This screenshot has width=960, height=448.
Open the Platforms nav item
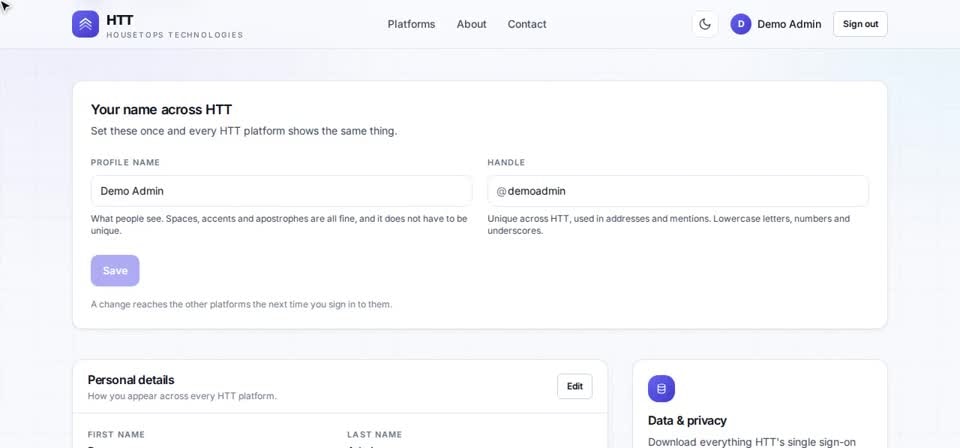411,24
